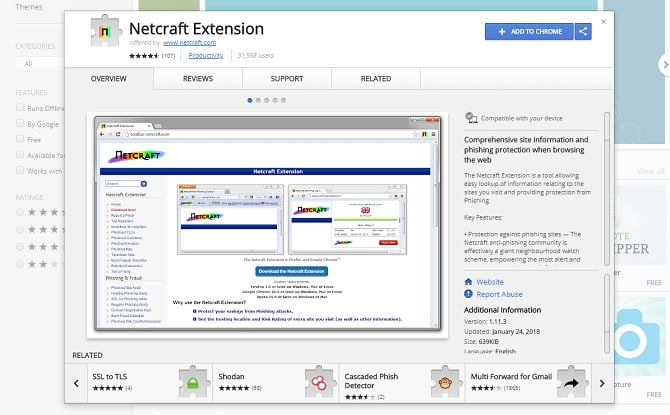Image resolution: width=670 pixels, height=415 pixels.
Task: Click the Version 1.11.3 text
Action: (x=485, y=321)
